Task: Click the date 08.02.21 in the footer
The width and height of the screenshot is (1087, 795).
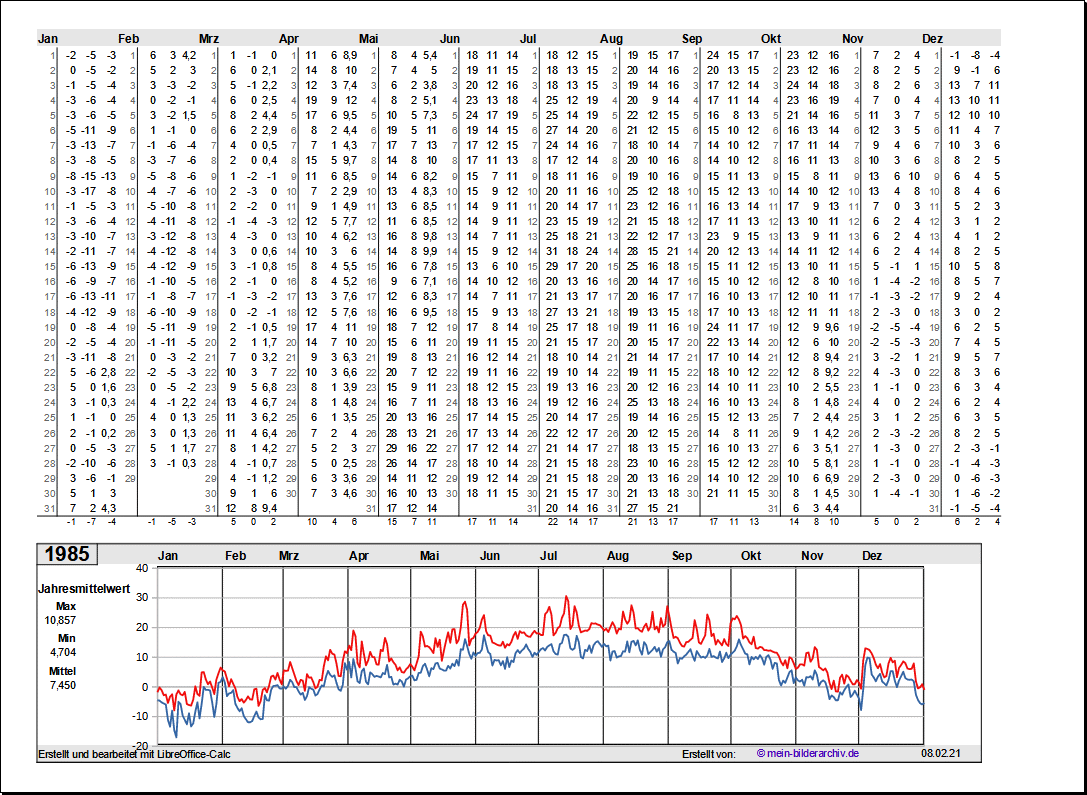Action: coord(940,754)
